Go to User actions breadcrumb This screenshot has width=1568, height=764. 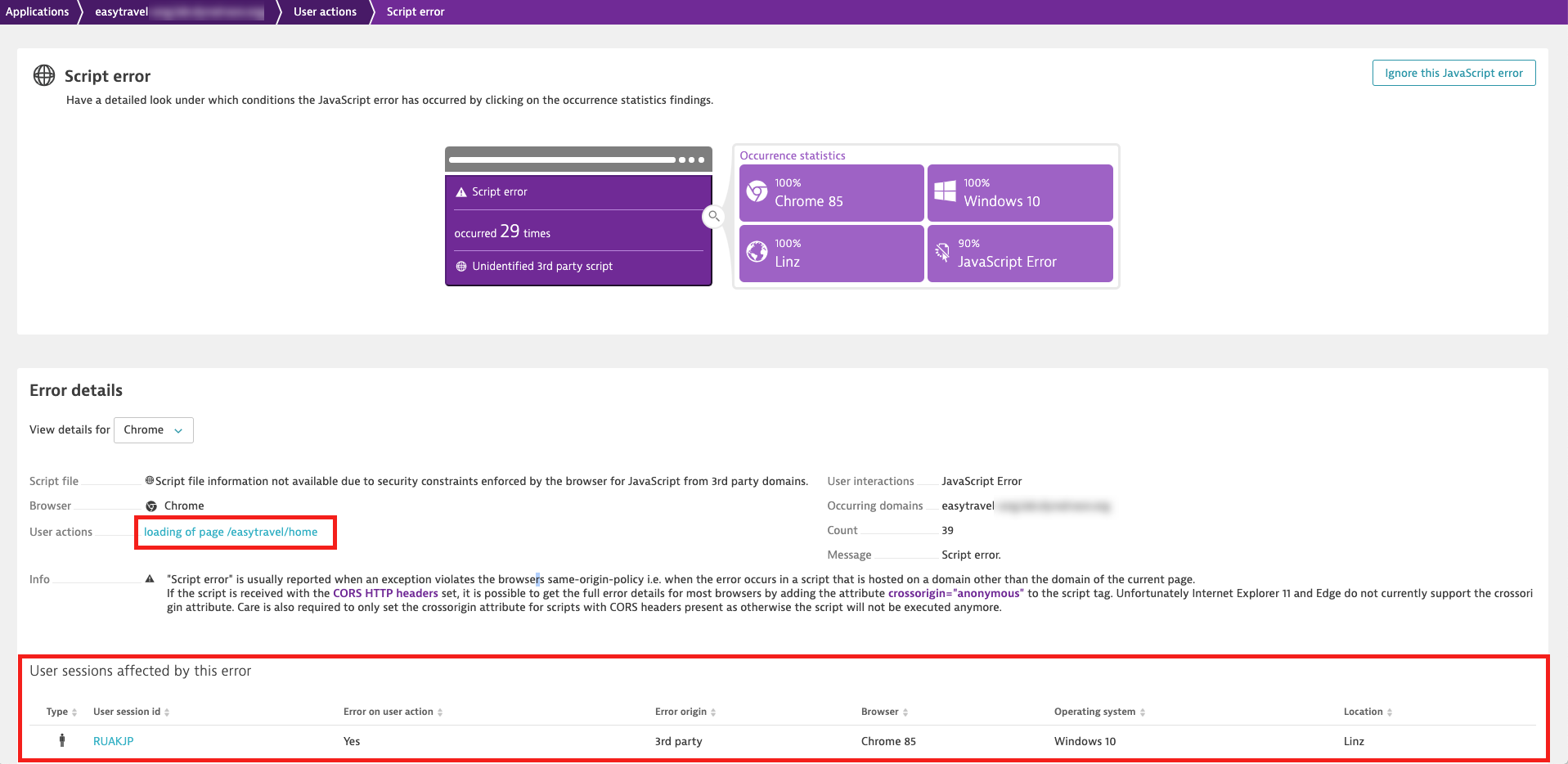click(x=325, y=11)
